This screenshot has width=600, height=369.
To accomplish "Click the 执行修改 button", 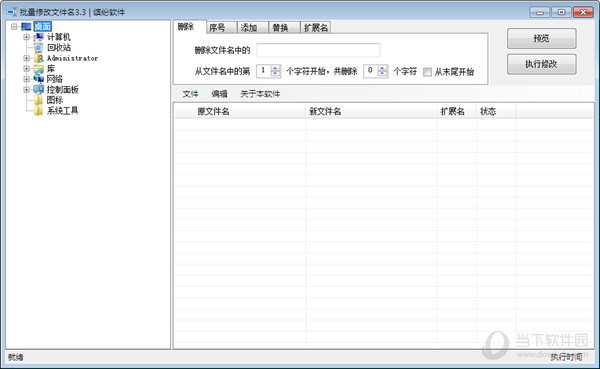I will 541,64.
